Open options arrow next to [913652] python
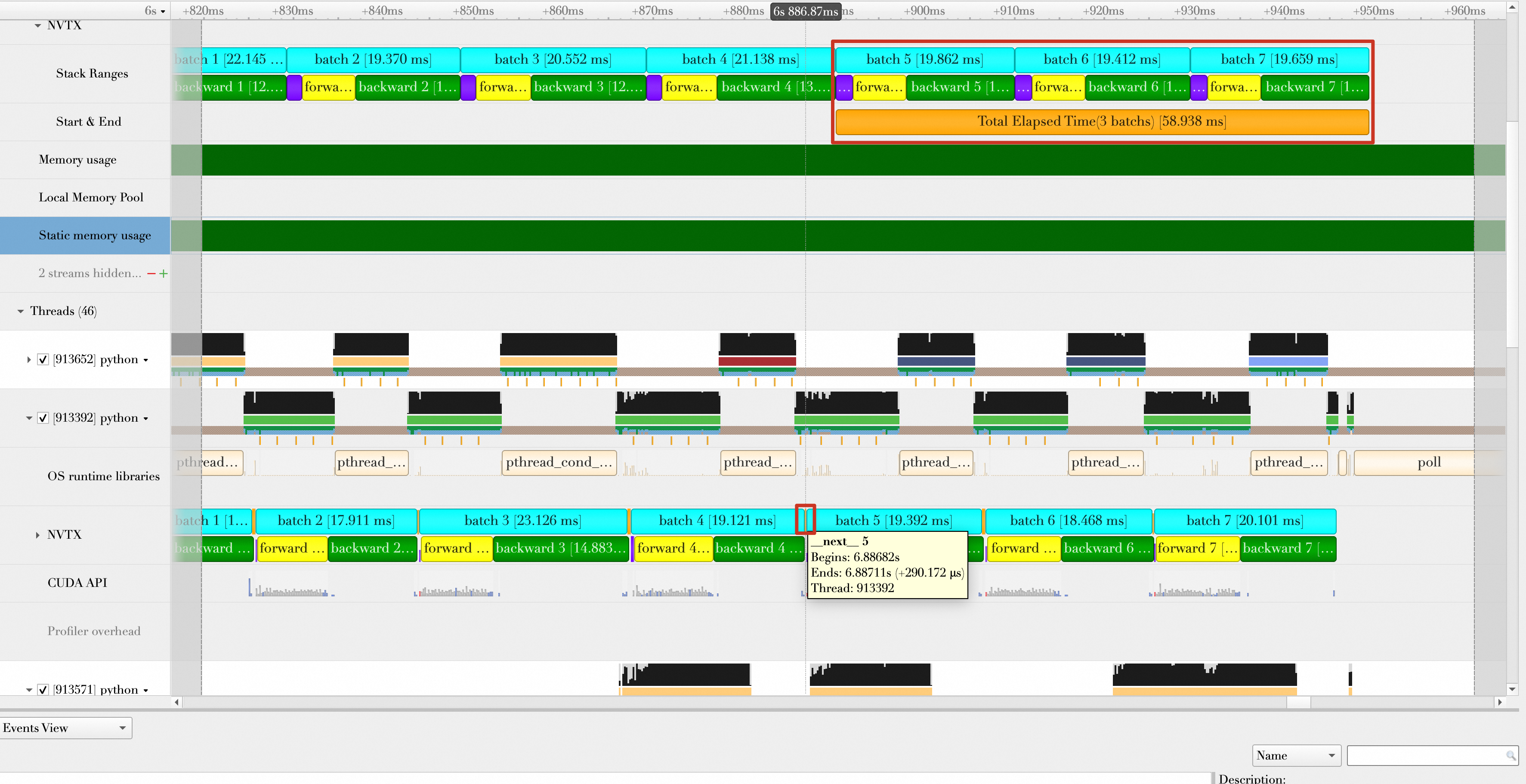This screenshot has height=784, width=1526. click(x=146, y=360)
